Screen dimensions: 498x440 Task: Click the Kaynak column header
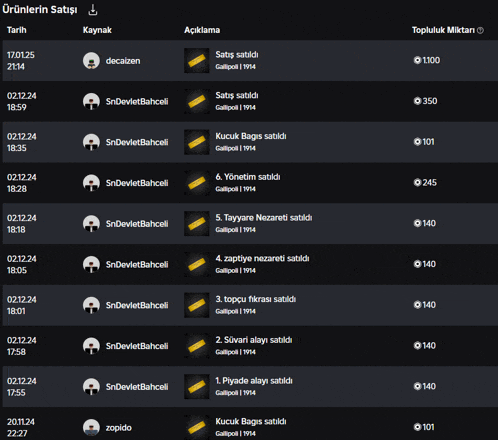click(x=97, y=30)
